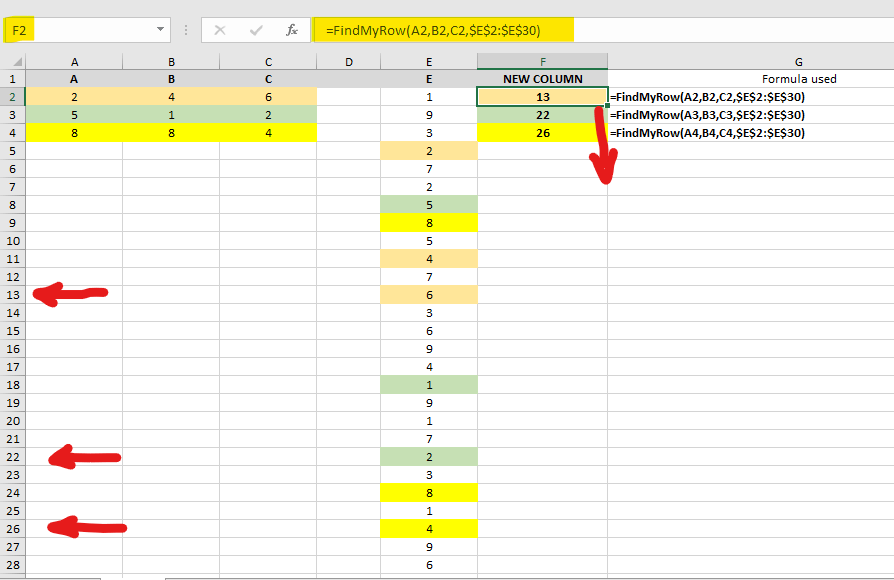Select column B header

coord(171,62)
